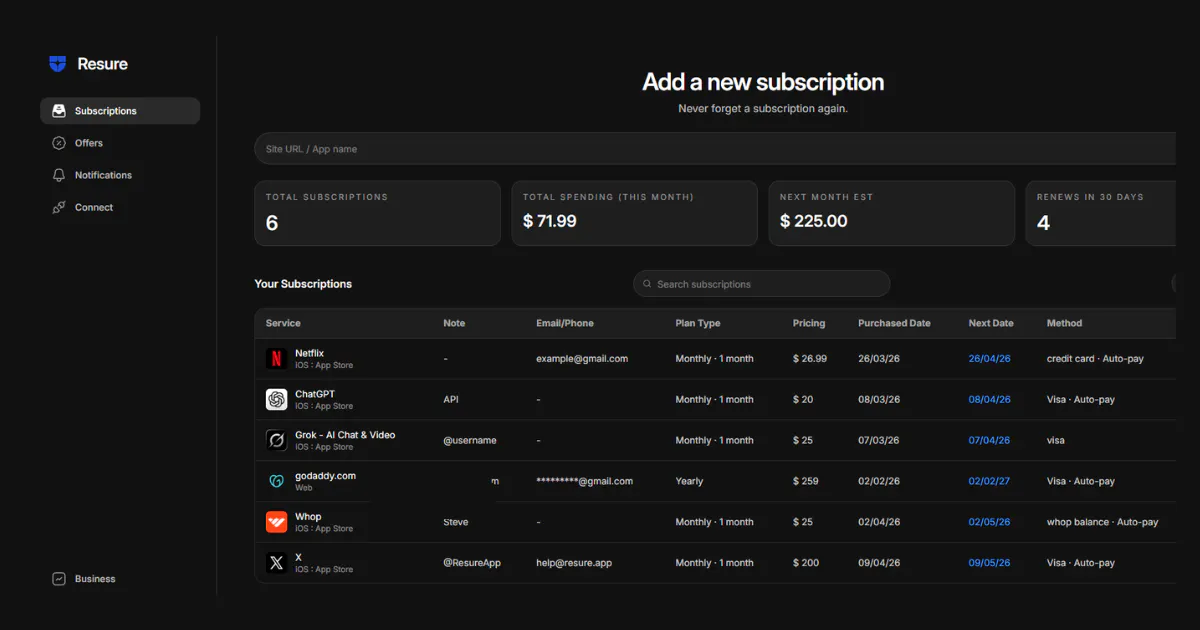Image resolution: width=1200 pixels, height=630 pixels.
Task: Click the magnifier icon in subscription search
Action: (x=648, y=284)
